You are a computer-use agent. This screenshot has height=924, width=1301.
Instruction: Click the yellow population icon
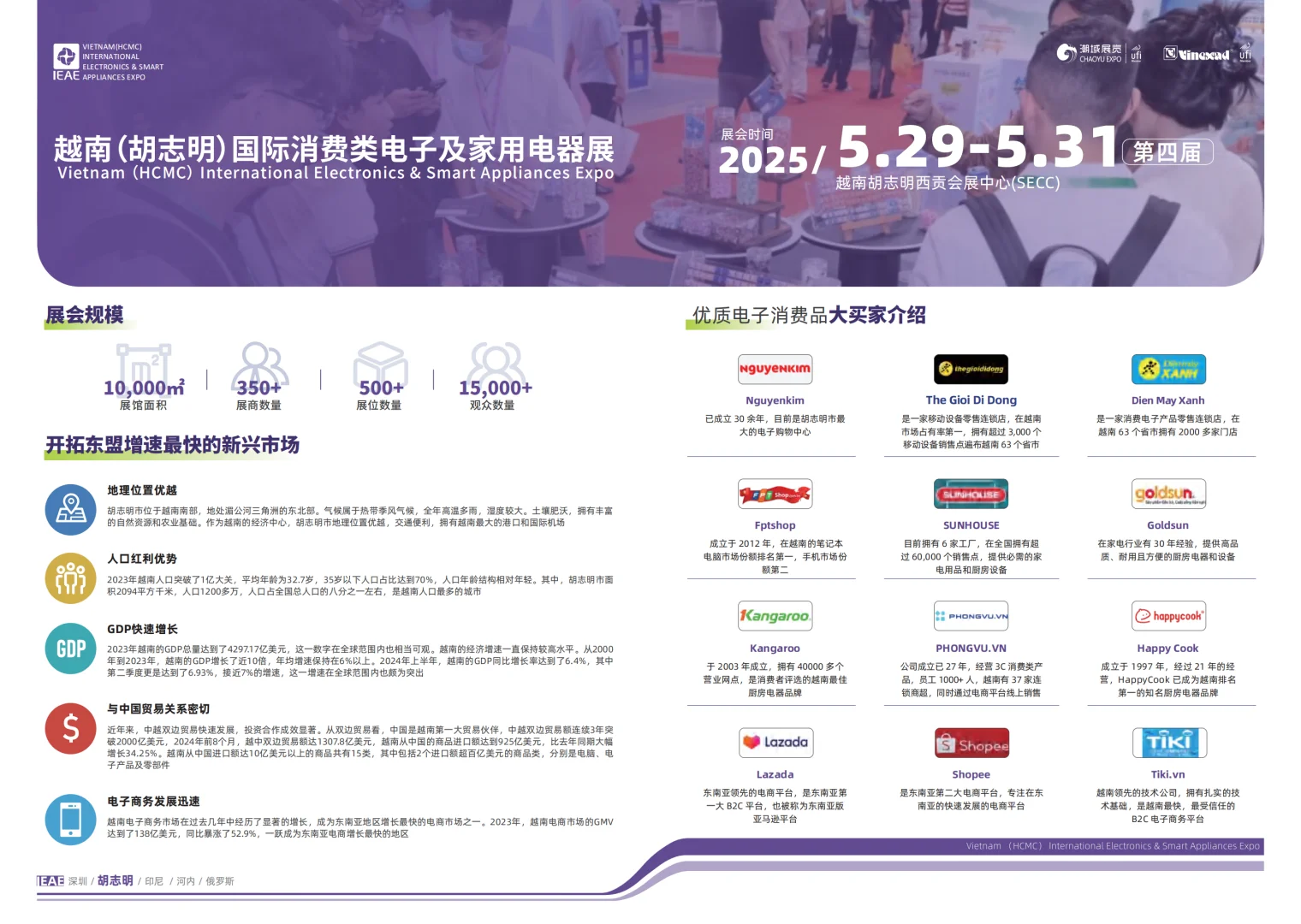pos(71,578)
